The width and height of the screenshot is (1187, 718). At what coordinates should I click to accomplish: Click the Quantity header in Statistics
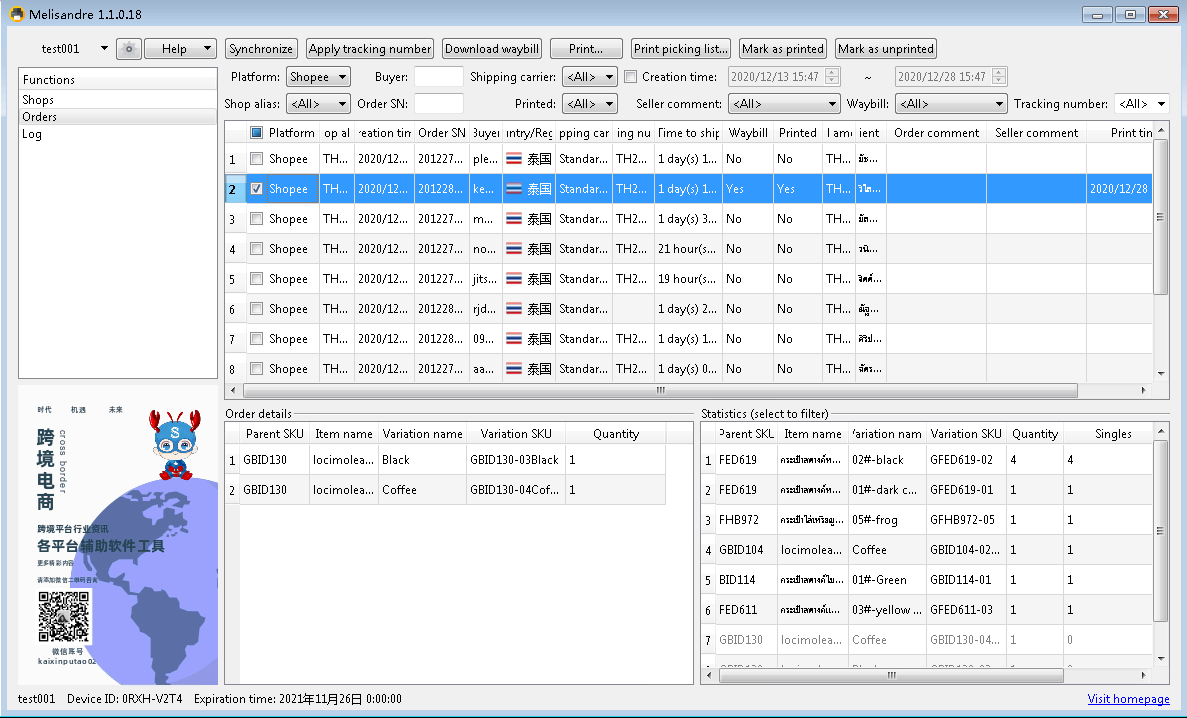(x=1034, y=434)
